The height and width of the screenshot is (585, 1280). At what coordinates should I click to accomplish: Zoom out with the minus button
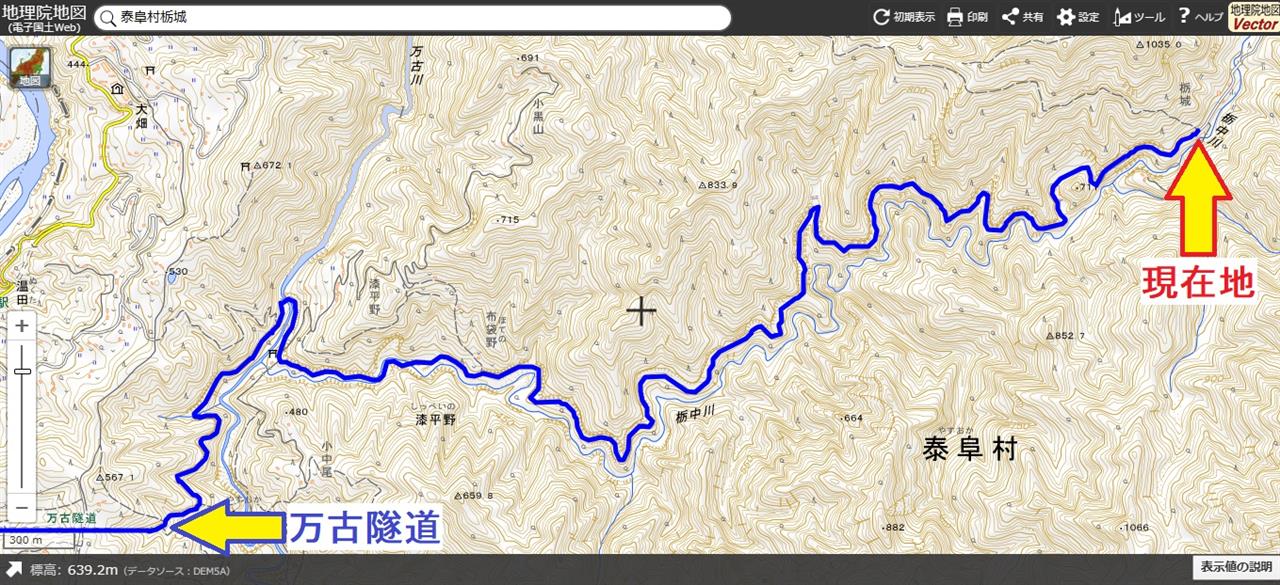point(22,506)
